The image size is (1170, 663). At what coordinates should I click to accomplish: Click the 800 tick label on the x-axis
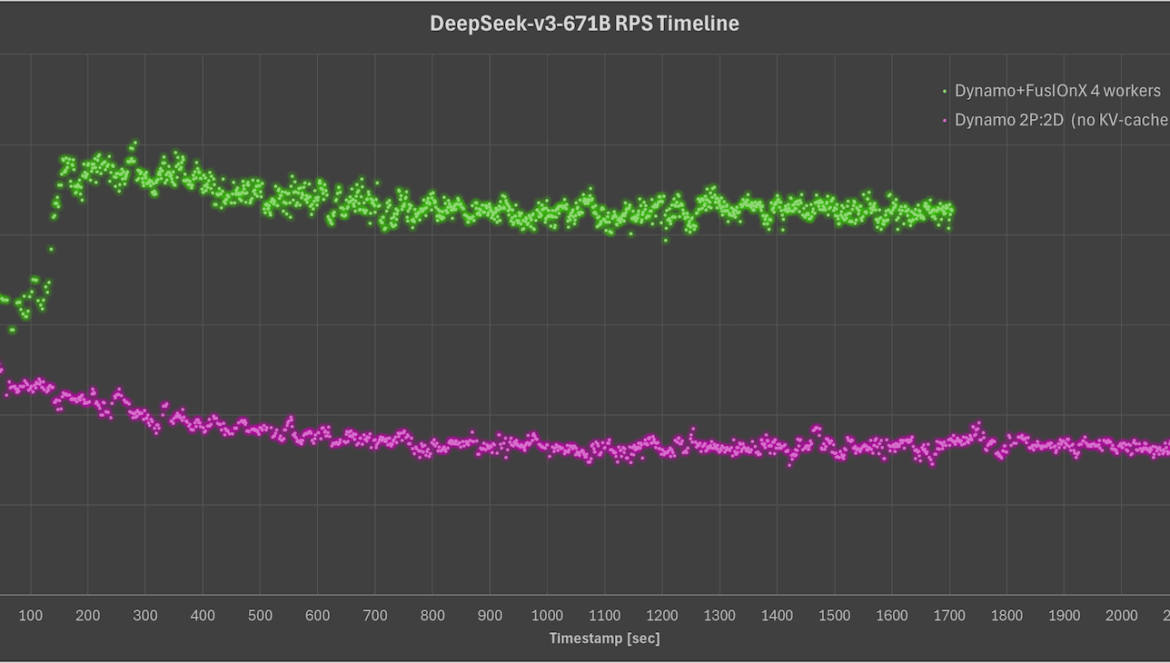click(433, 615)
